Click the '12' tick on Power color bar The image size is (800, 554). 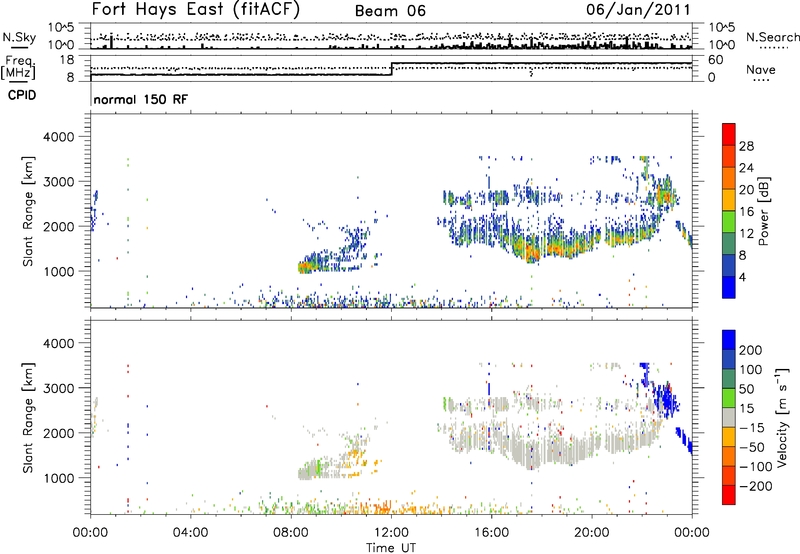click(x=746, y=234)
